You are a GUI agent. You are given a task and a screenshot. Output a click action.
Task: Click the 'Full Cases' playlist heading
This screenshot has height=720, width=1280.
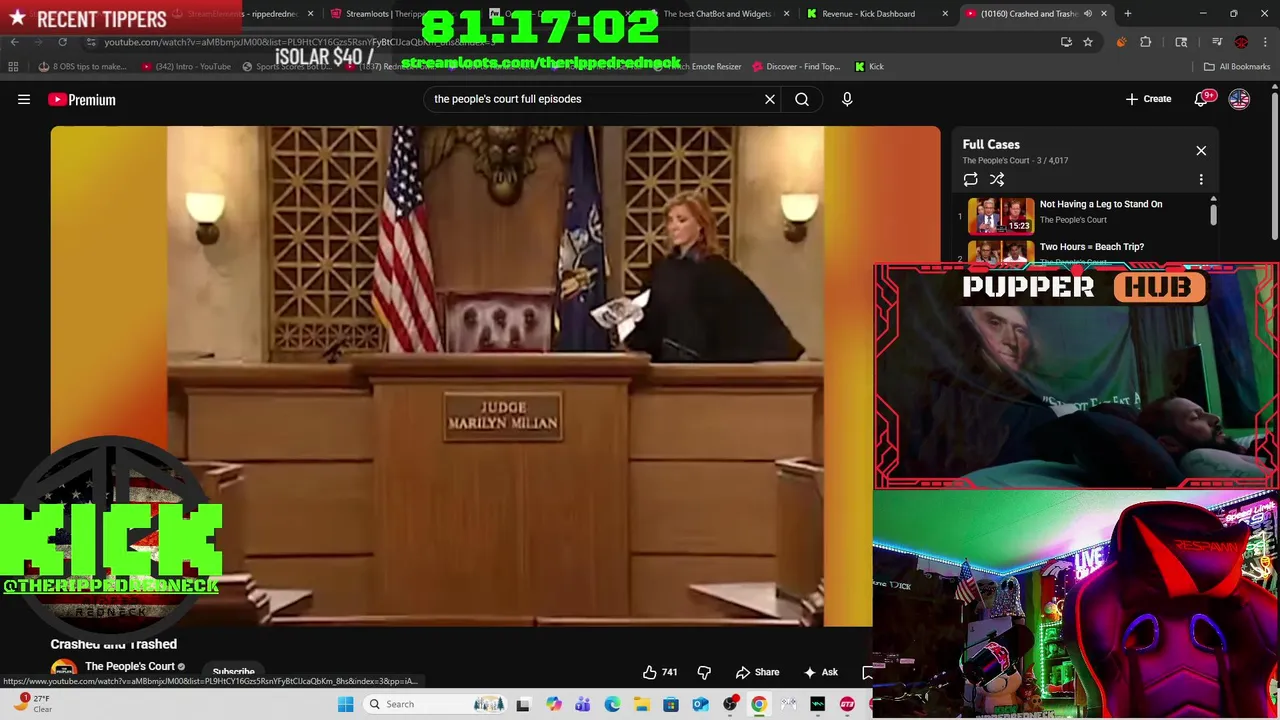point(991,144)
